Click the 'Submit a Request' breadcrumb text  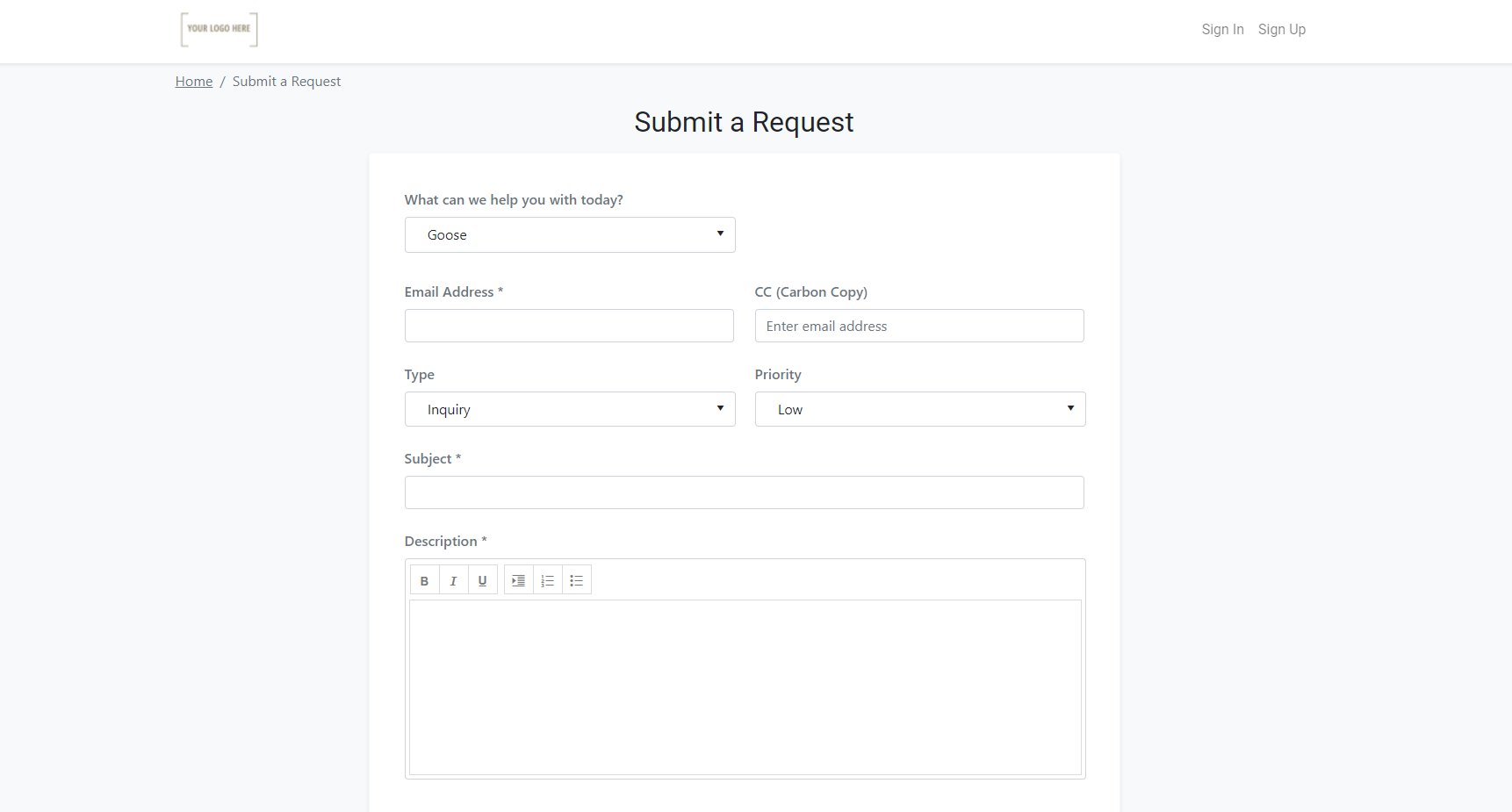286,82
